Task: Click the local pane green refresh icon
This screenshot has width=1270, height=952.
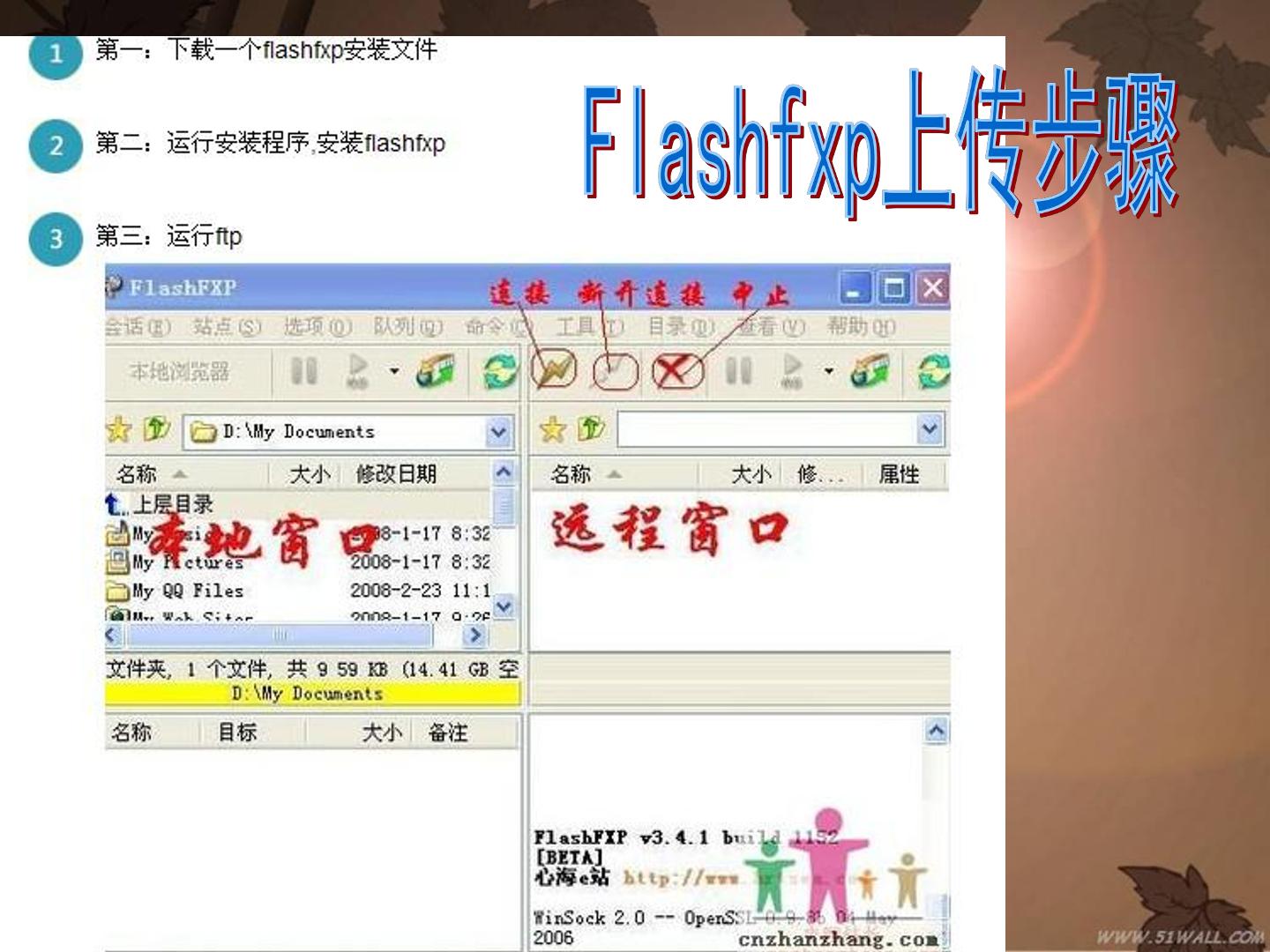Action: pos(500,371)
